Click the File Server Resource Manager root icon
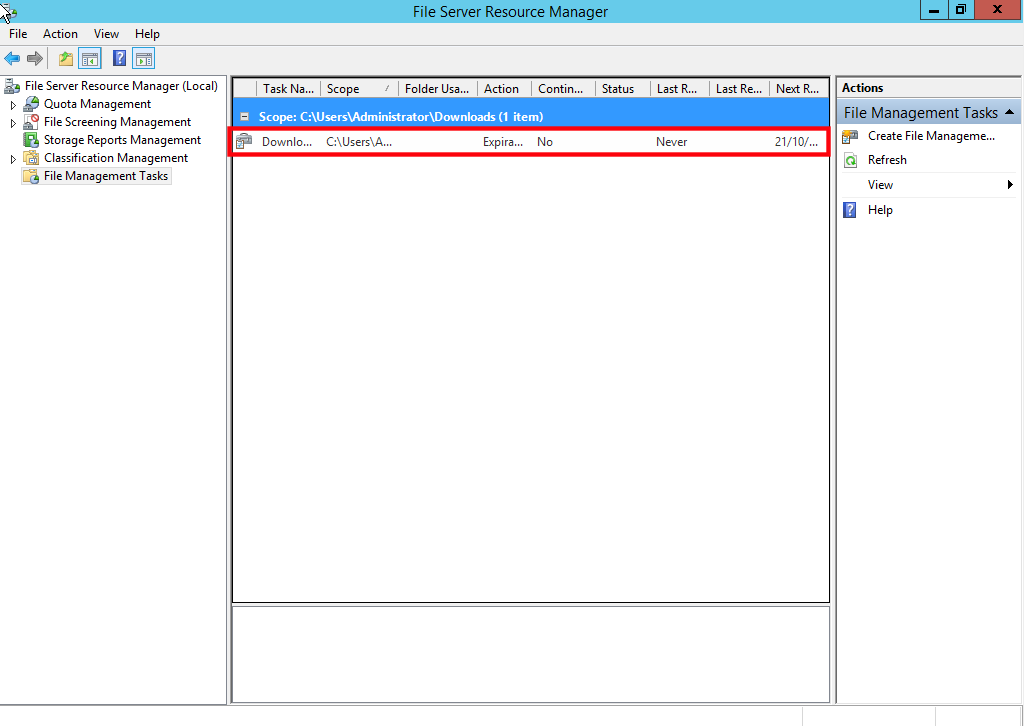 tap(12, 86)
